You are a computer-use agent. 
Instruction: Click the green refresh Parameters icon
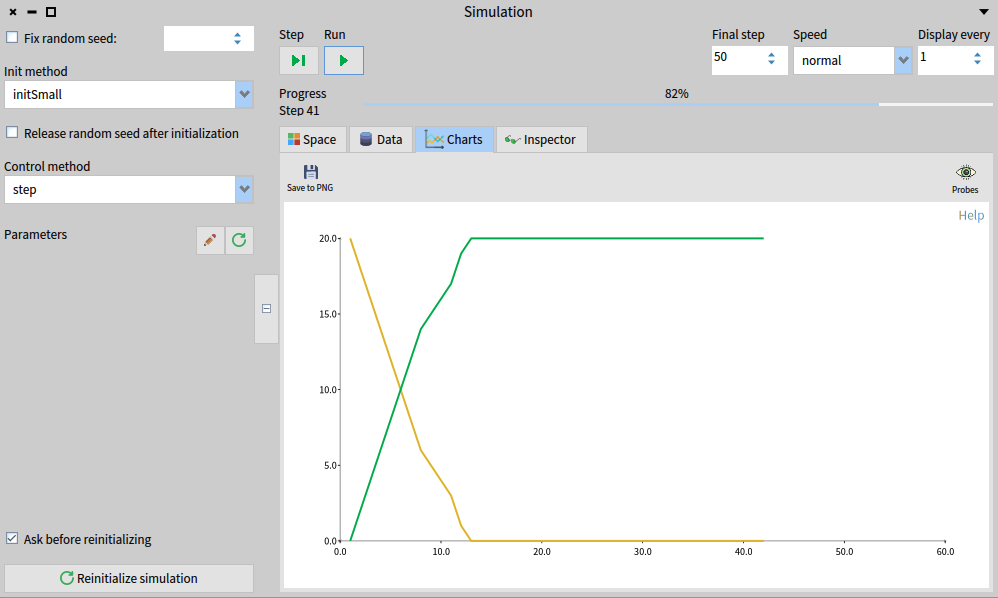click(239, 240)
